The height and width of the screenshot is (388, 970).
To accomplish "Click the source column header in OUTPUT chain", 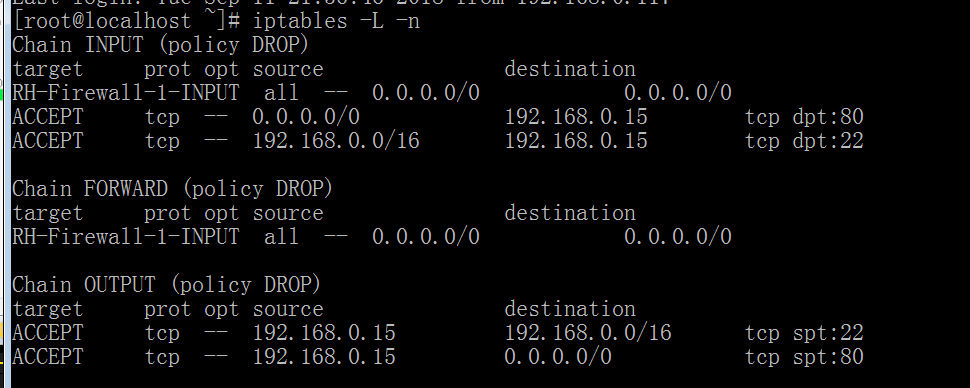I will coord(288,309).
